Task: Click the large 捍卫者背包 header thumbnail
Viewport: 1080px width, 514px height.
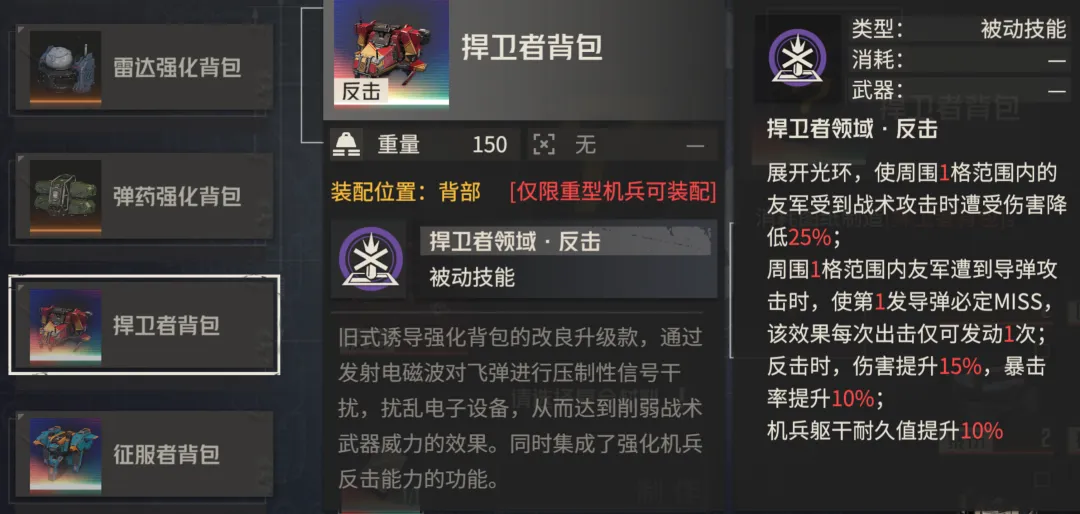Action: tap(391, 53)
